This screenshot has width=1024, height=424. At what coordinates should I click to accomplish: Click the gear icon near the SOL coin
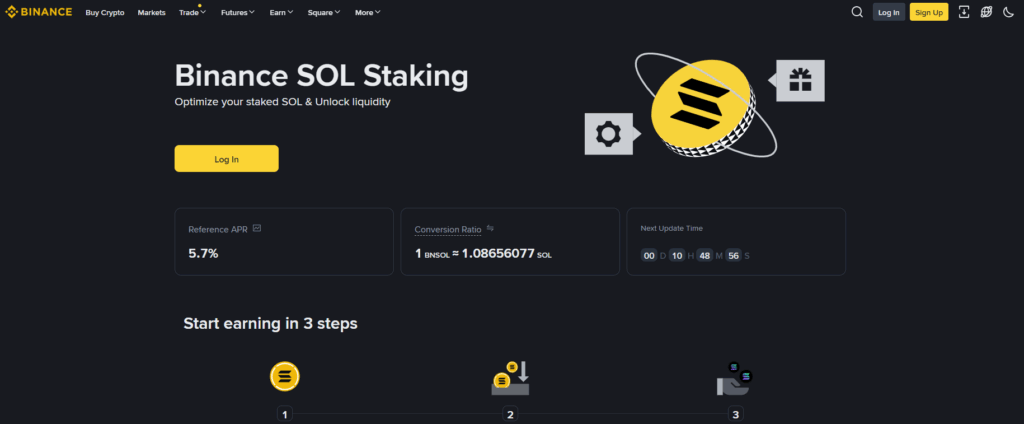[608, 134]
